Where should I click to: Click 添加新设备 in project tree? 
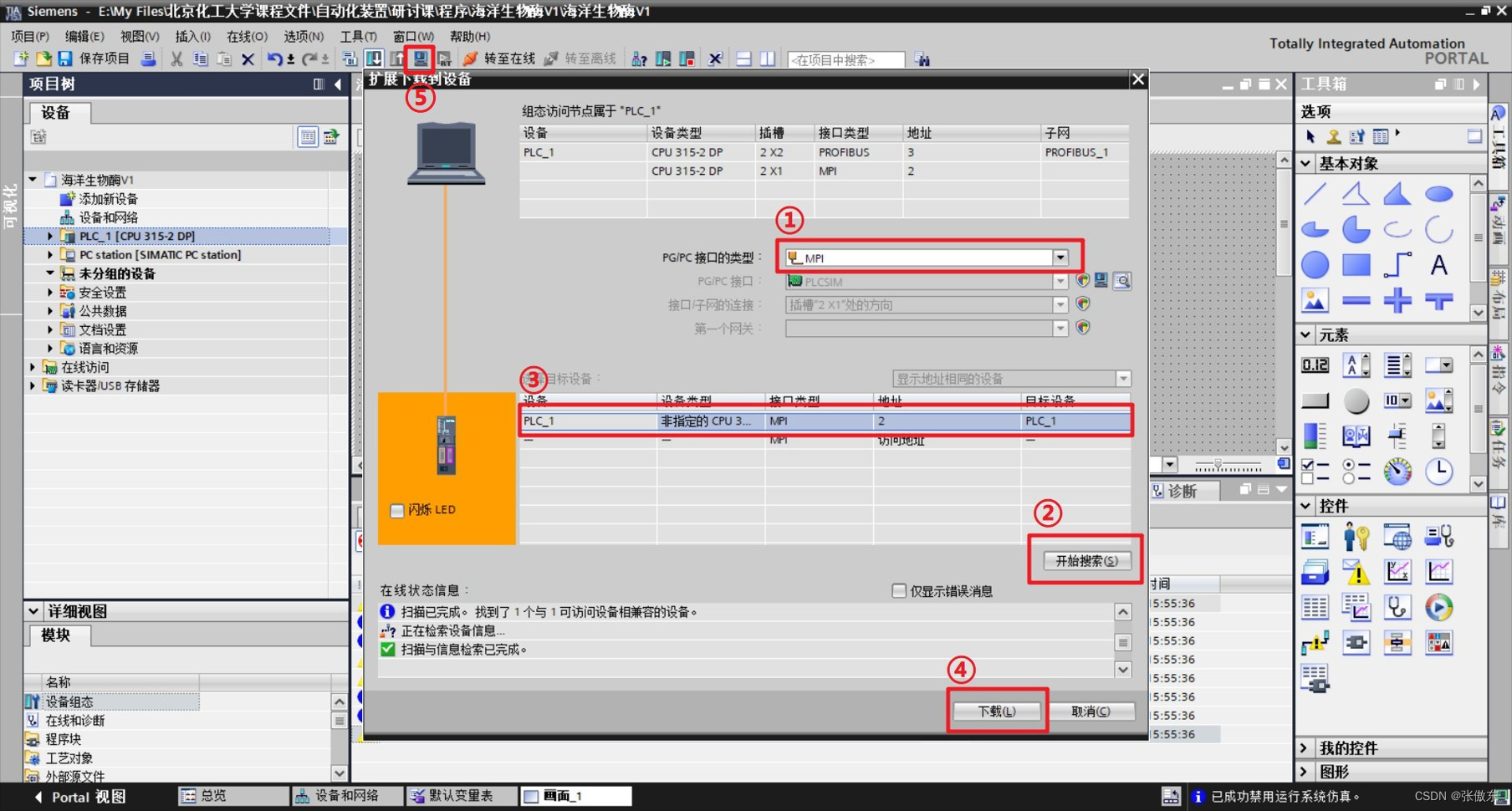pyautogui.click(x=109, y=199)
